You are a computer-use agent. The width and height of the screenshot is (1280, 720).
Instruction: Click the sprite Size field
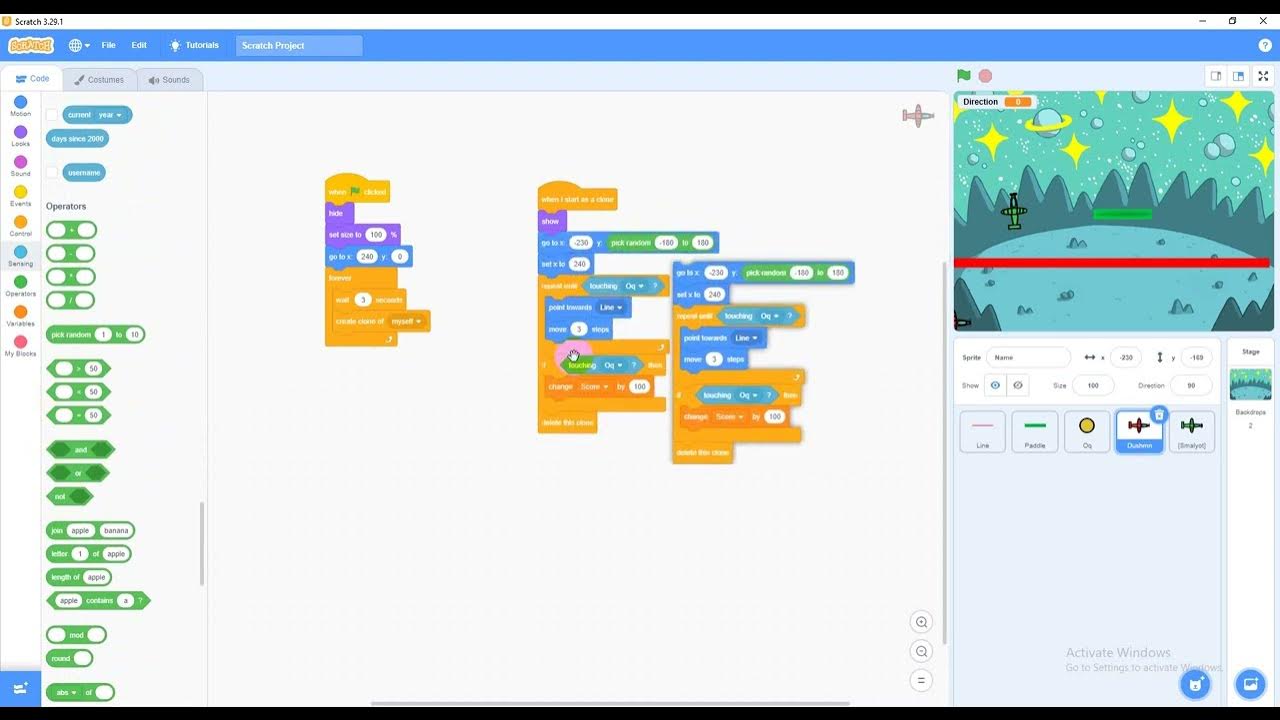pos(1093,386)
